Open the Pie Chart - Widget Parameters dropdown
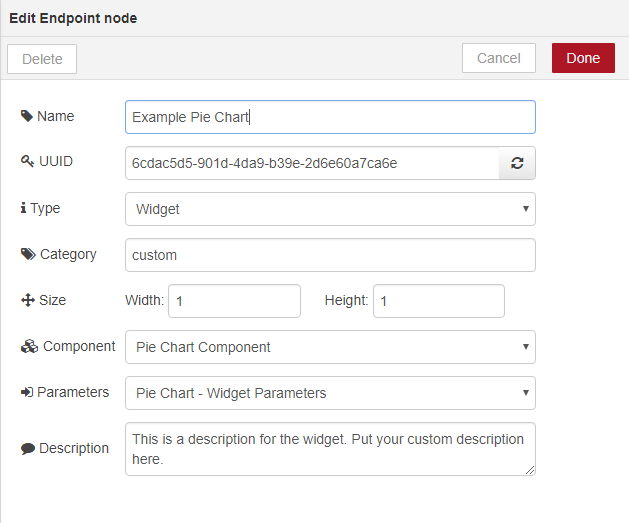This screenshot has height=523, width=629. (x=330, y=393)
